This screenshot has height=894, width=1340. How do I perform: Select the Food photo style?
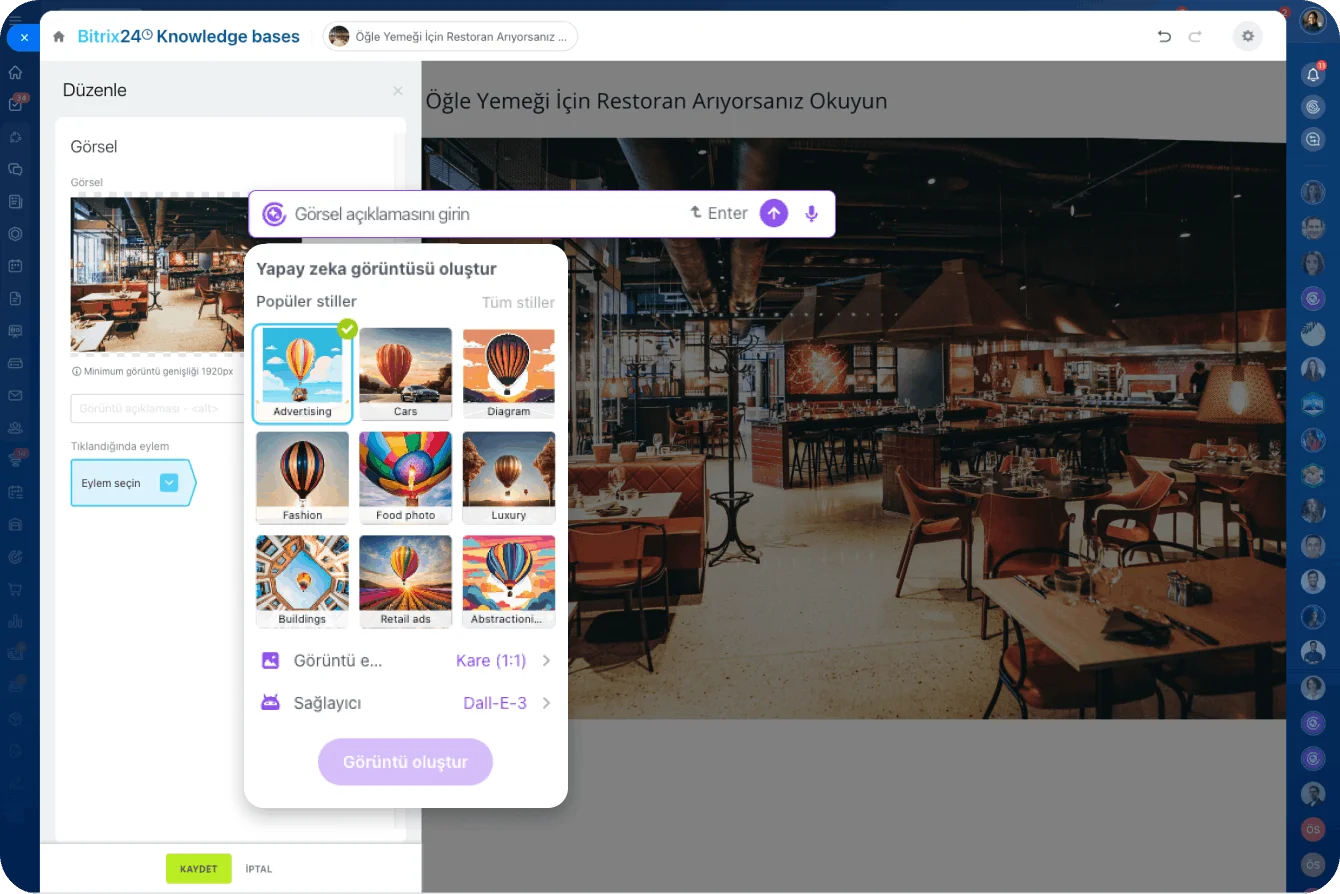click(x=405, y=477)
